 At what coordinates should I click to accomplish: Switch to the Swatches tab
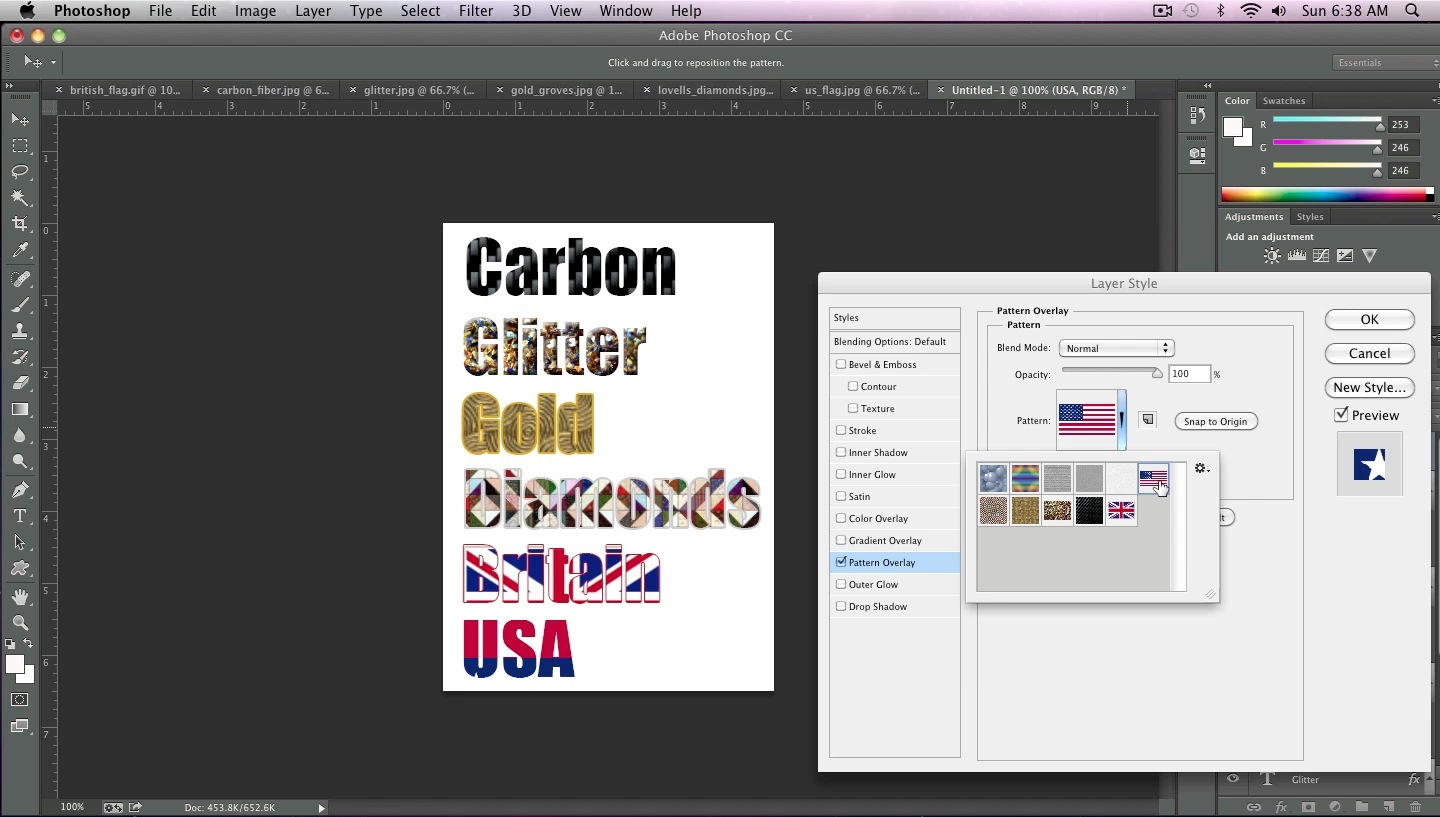(1284, 101)
